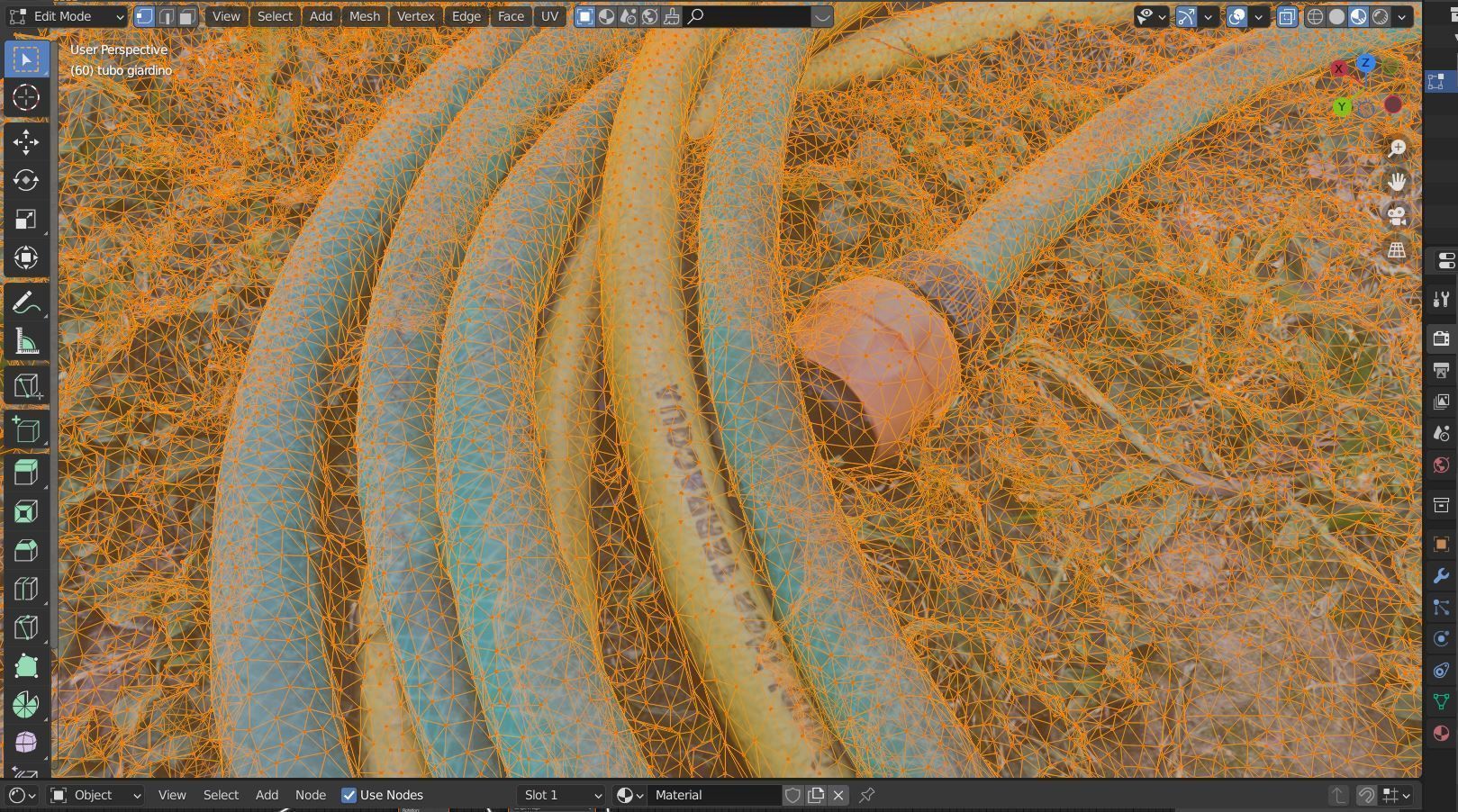Unlink the Material with the X button

pos(838,795)
